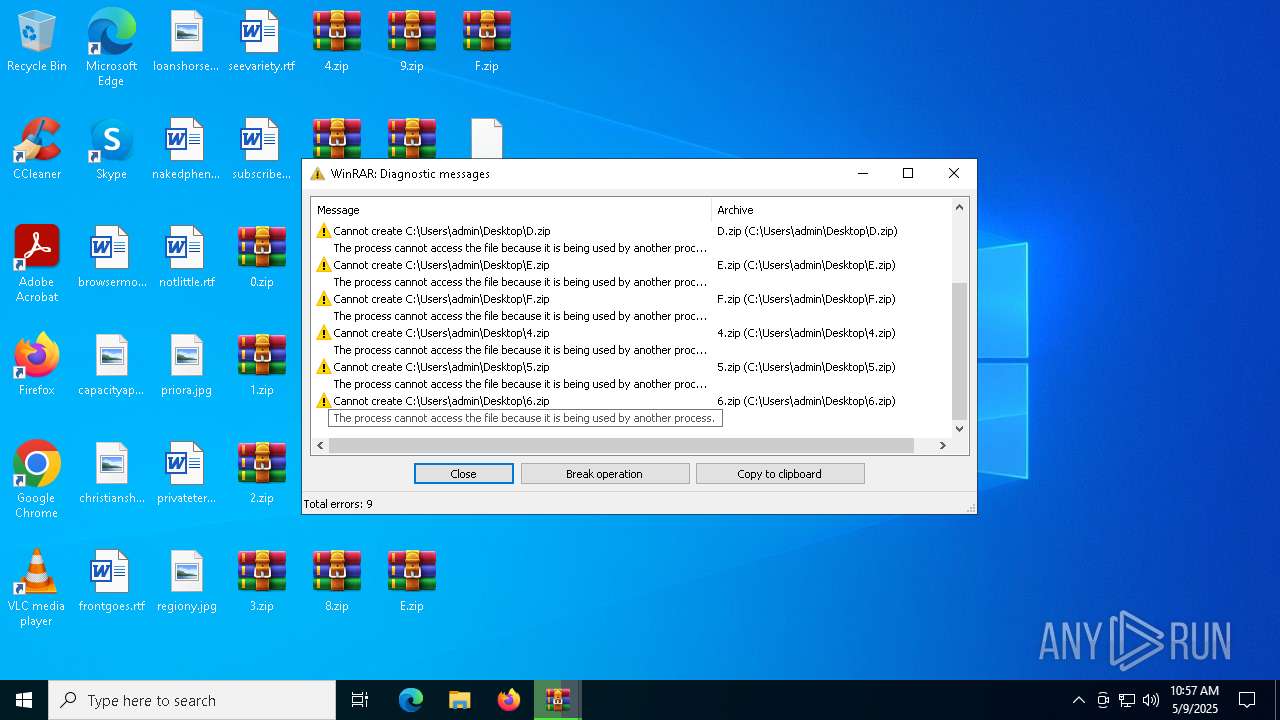Select the 3.zip archive icon
Screen dimensions: 1280x720
(261, 582)
